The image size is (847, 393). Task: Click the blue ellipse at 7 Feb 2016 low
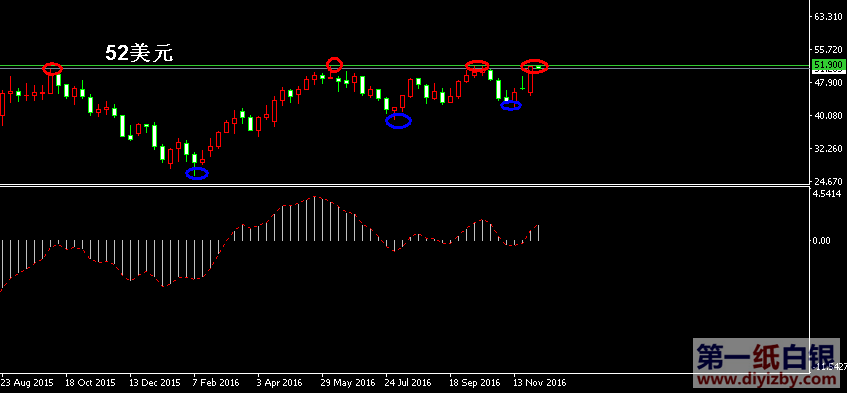(x=197, y=173)
